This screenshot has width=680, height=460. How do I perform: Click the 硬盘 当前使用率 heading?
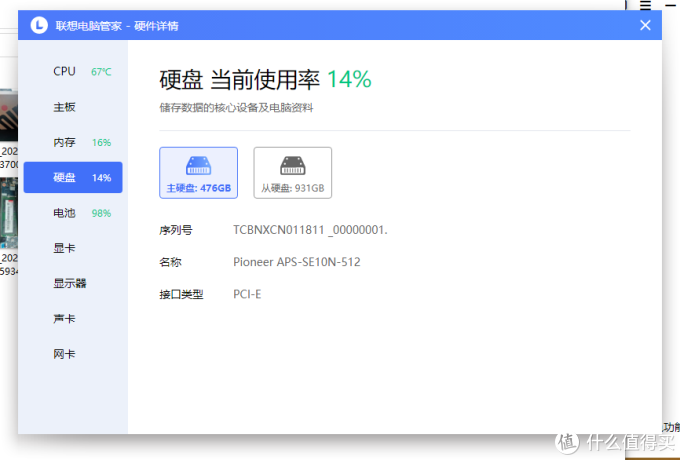[239, 80]
